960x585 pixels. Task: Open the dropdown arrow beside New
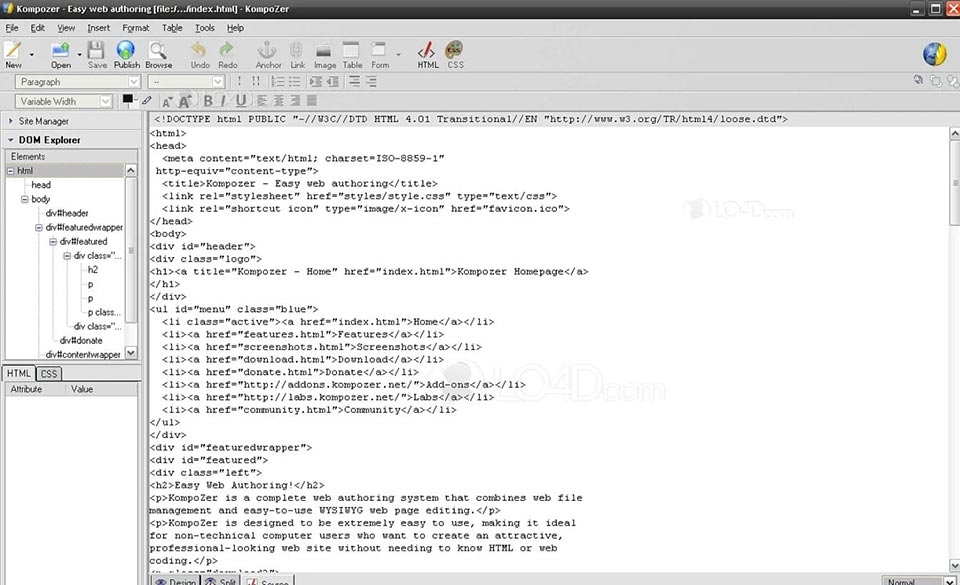click(32, 54)
